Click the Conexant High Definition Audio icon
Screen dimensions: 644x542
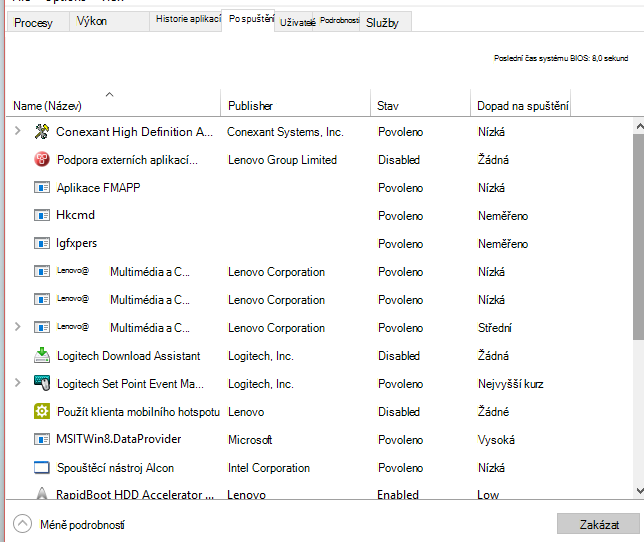coord(41,131)
